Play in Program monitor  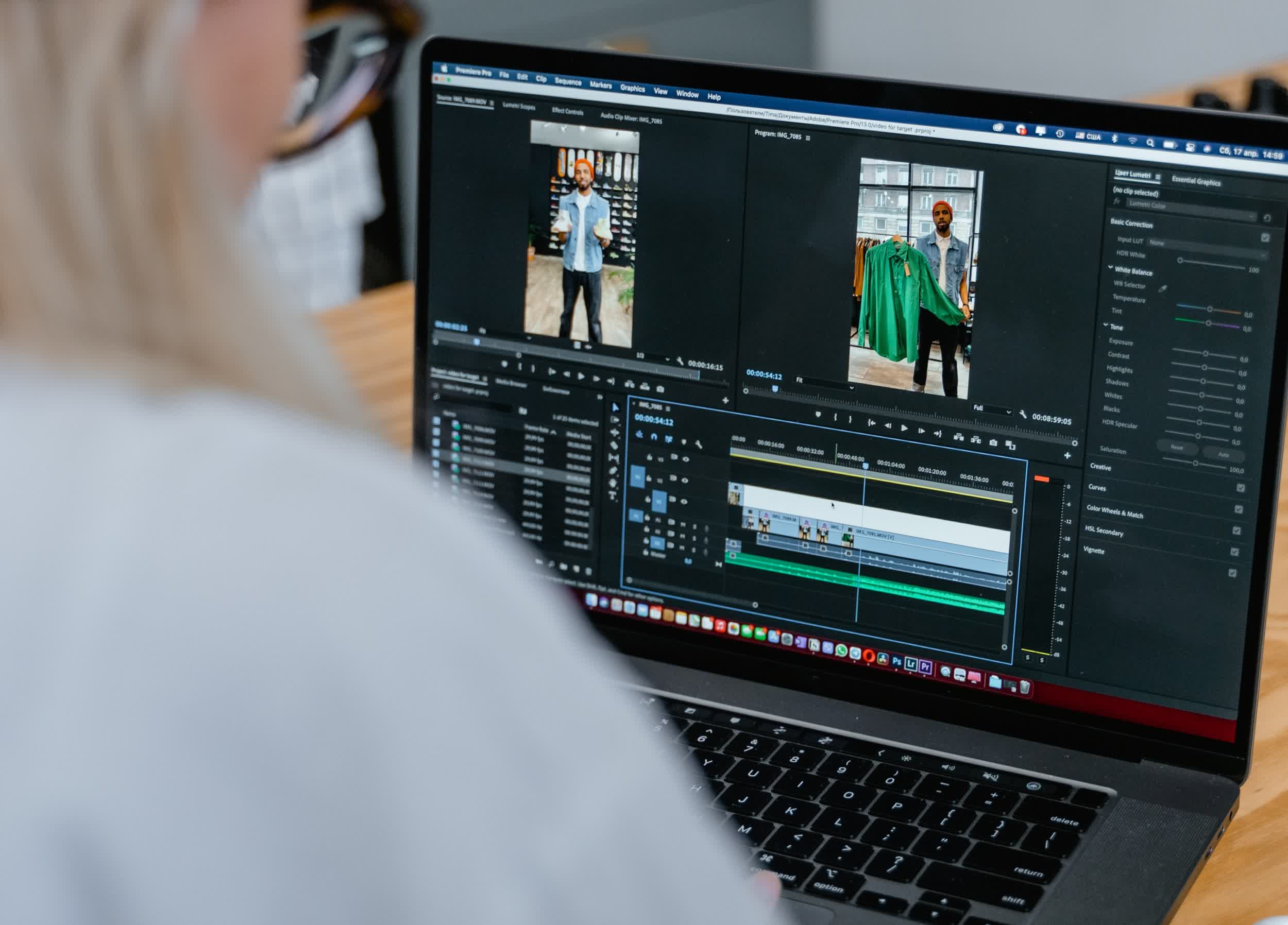(904, 428)
